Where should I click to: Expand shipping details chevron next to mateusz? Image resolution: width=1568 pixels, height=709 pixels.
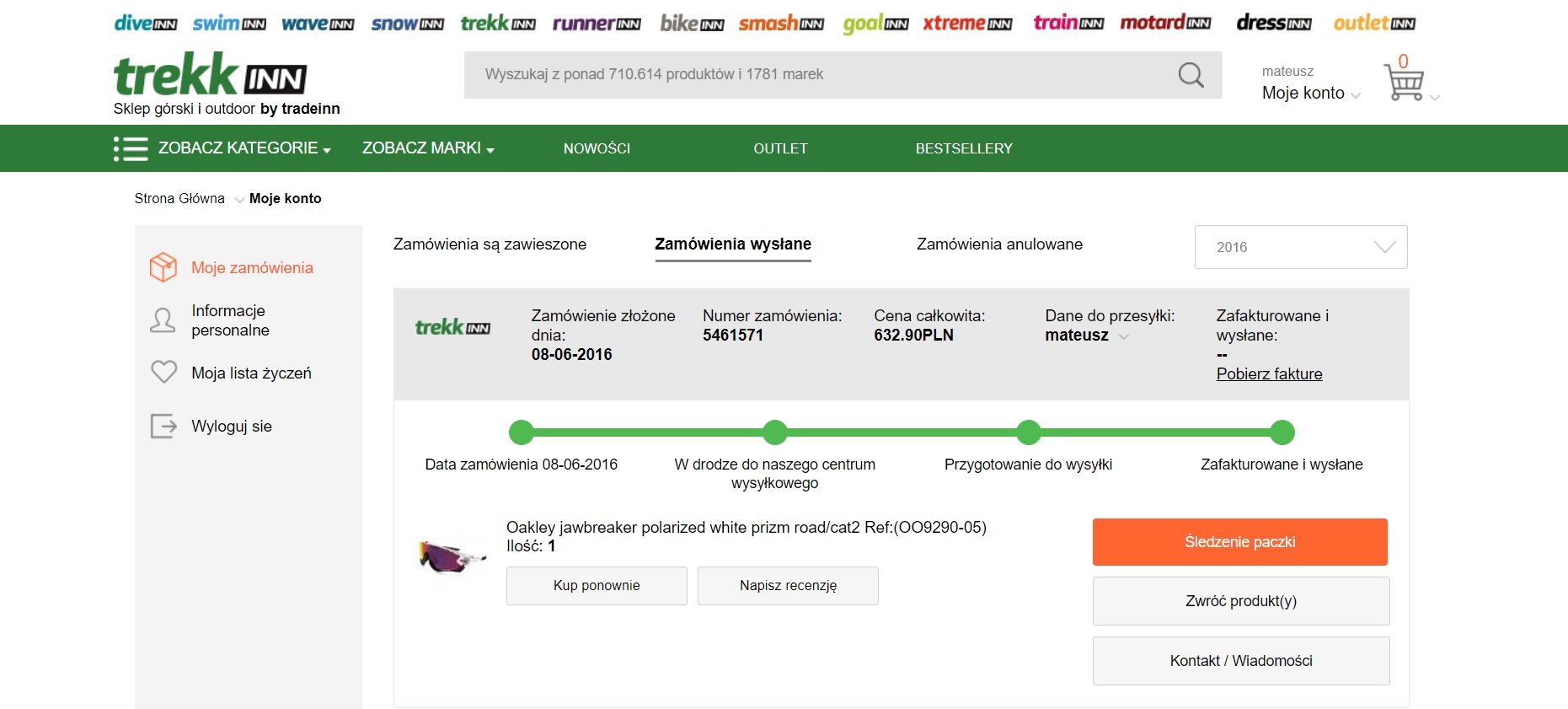(1123, 336)
